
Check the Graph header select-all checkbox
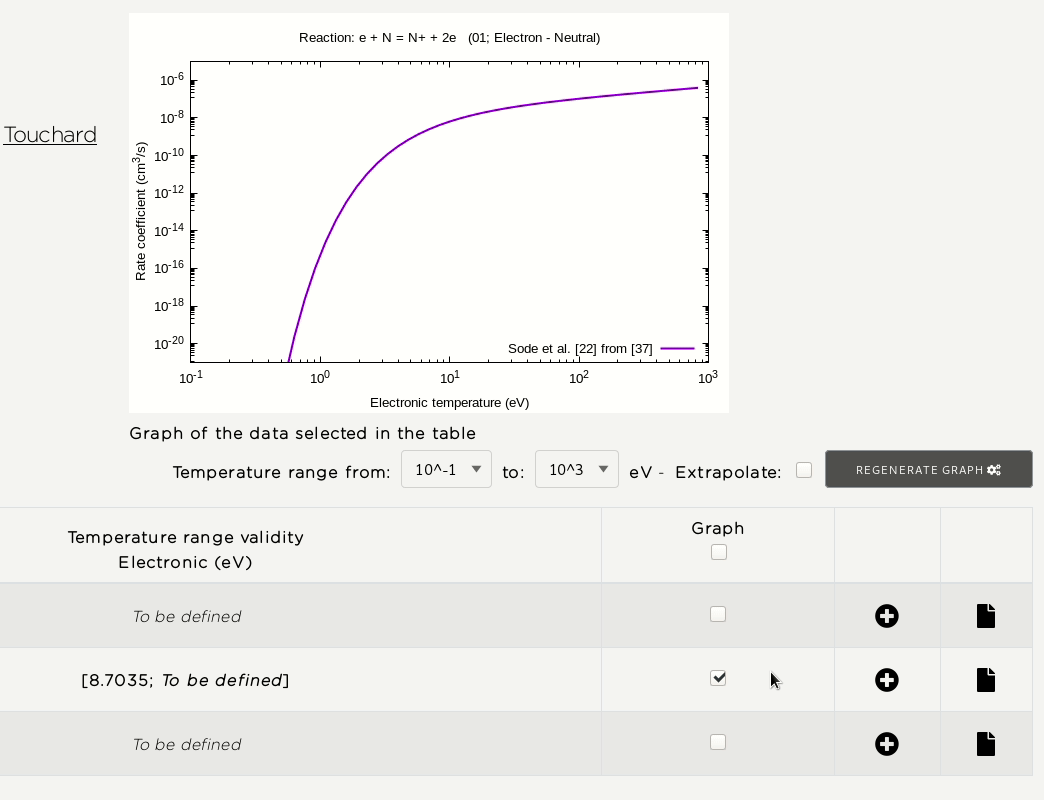tap(718, 552)
